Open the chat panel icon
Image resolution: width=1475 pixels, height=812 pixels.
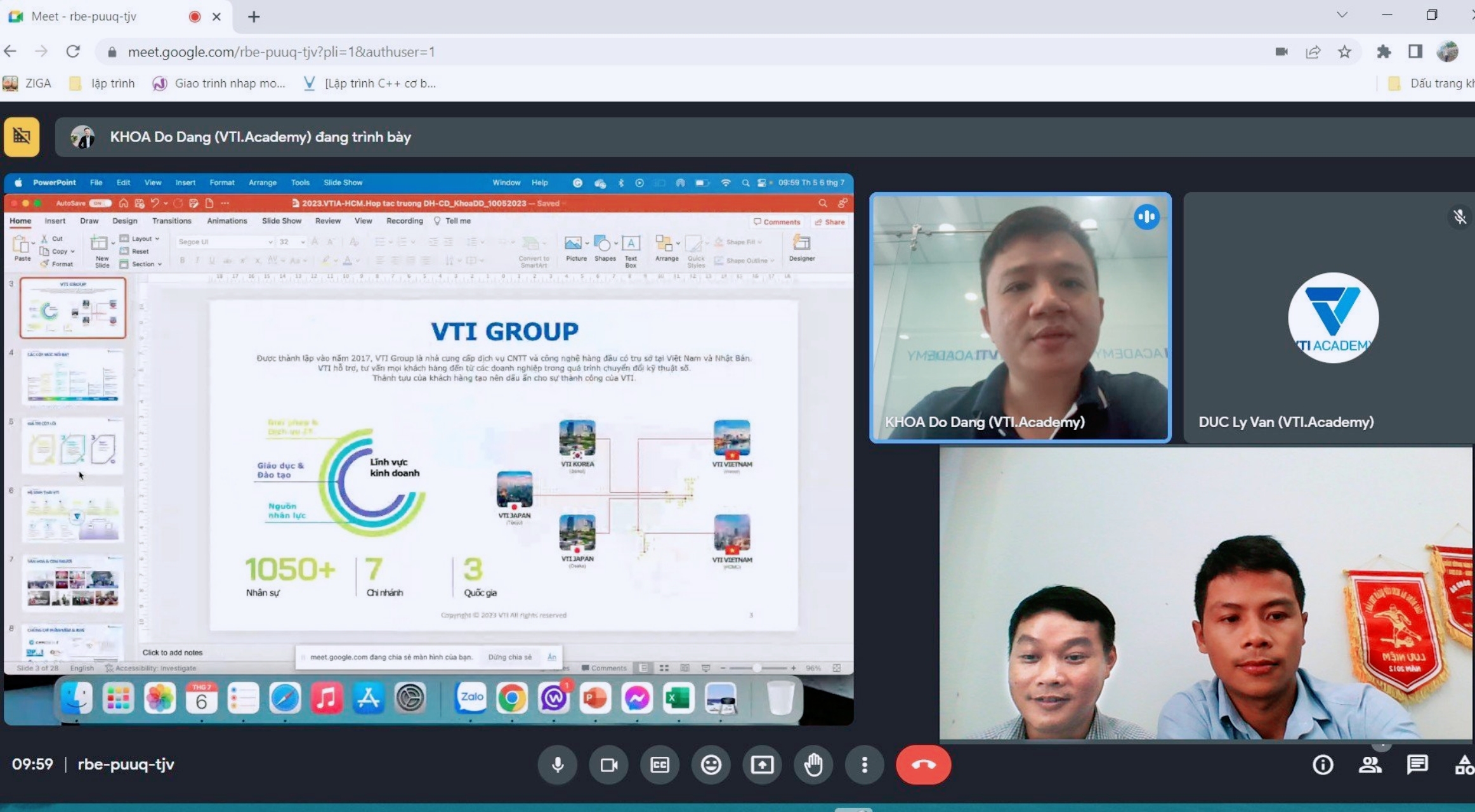[x=1417, y=765]
